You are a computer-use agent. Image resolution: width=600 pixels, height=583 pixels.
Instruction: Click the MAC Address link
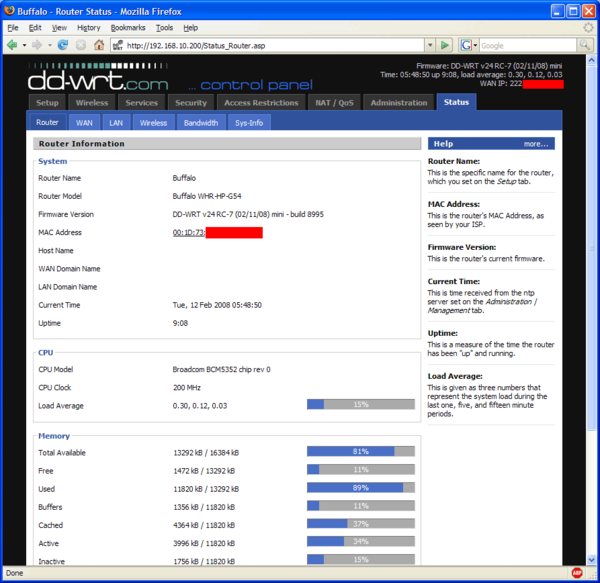pos(188,232)
